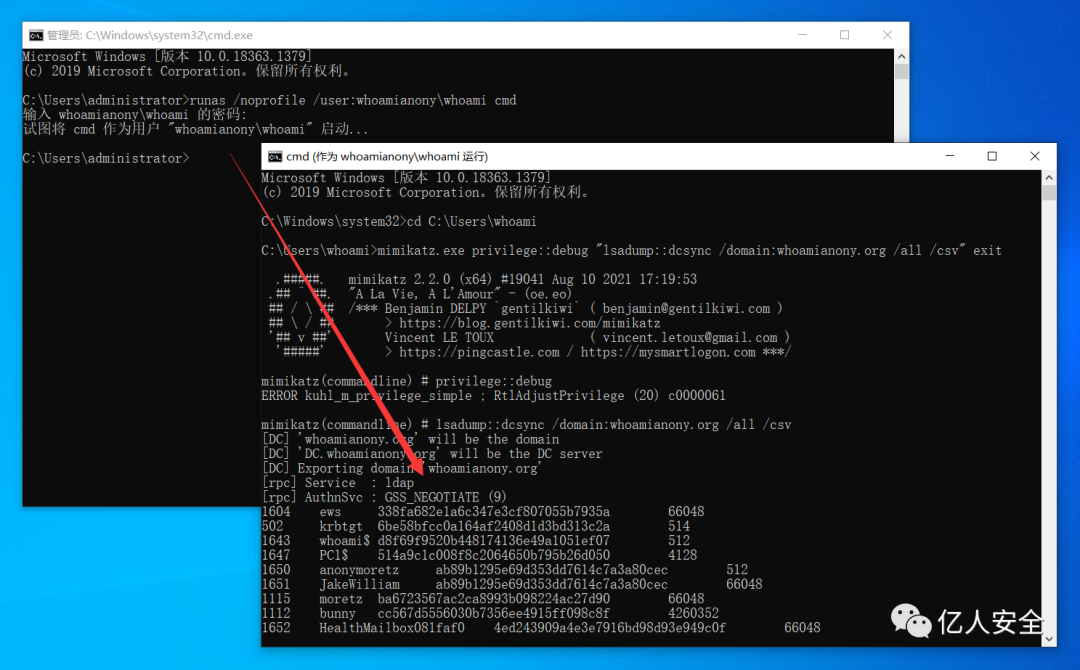Click the 'AuthnSvc : GSS_NEGOTIATE (9)' line

point(384,497)
